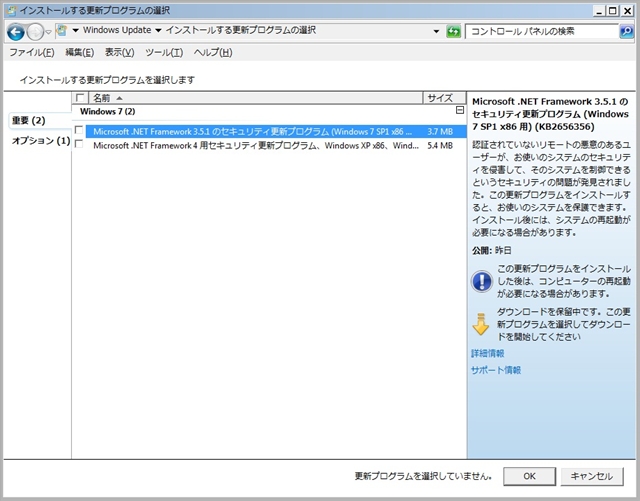Click the greyed Forward arrow button
The image size is (640, 501).
(x=35, y=32)
